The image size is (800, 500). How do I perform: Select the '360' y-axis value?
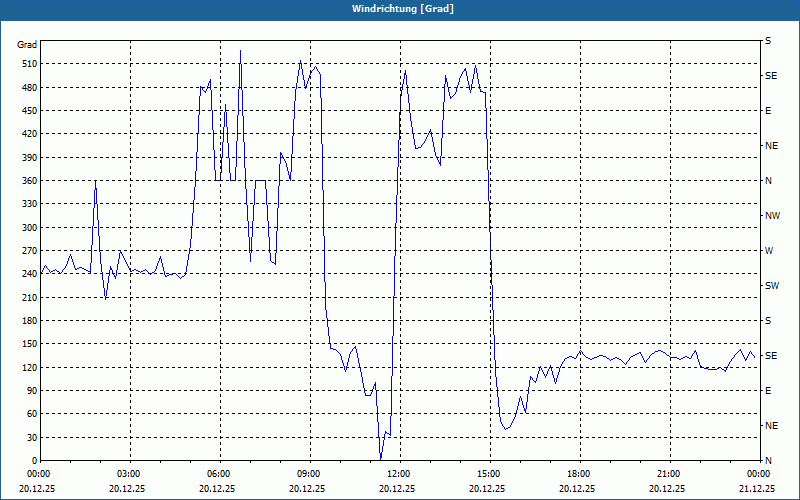tap(30, 181)
